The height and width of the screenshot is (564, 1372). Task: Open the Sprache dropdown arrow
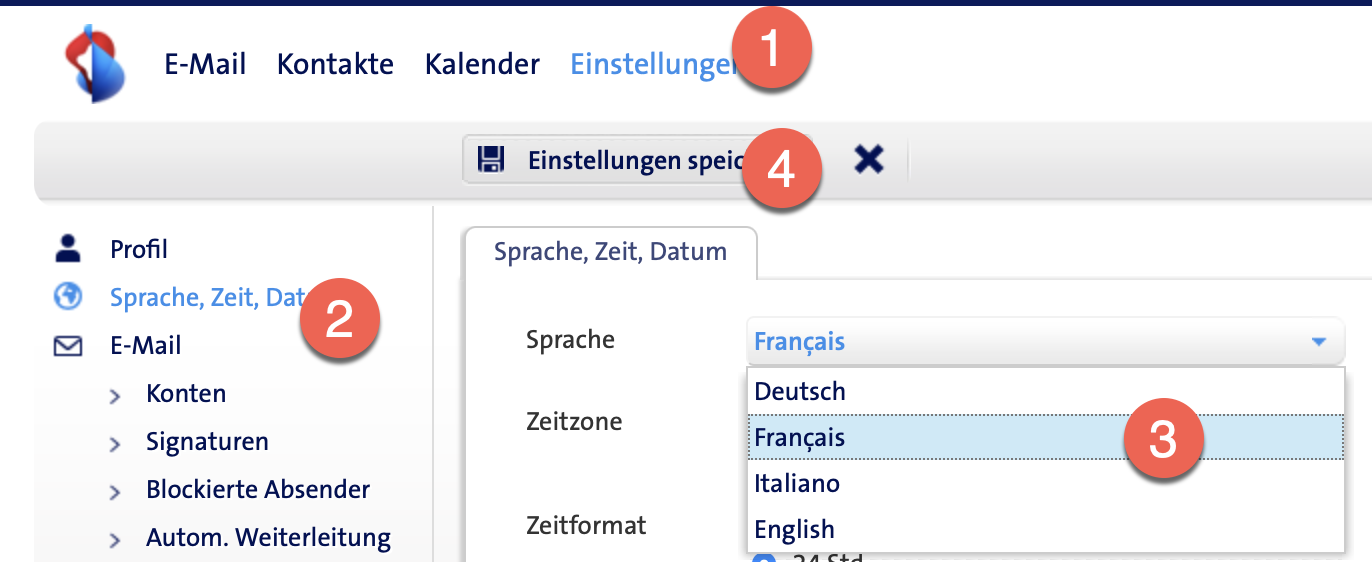pos(1319,342)
